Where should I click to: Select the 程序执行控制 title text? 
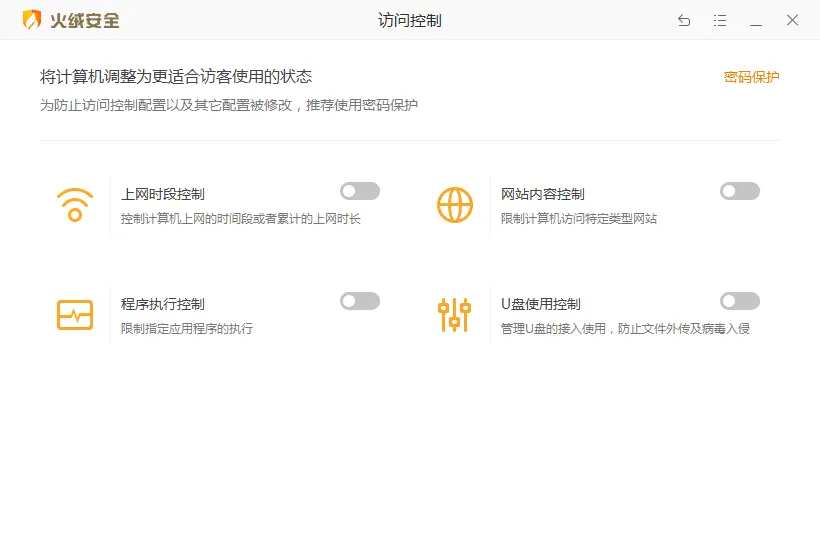(x=163, y=304)
